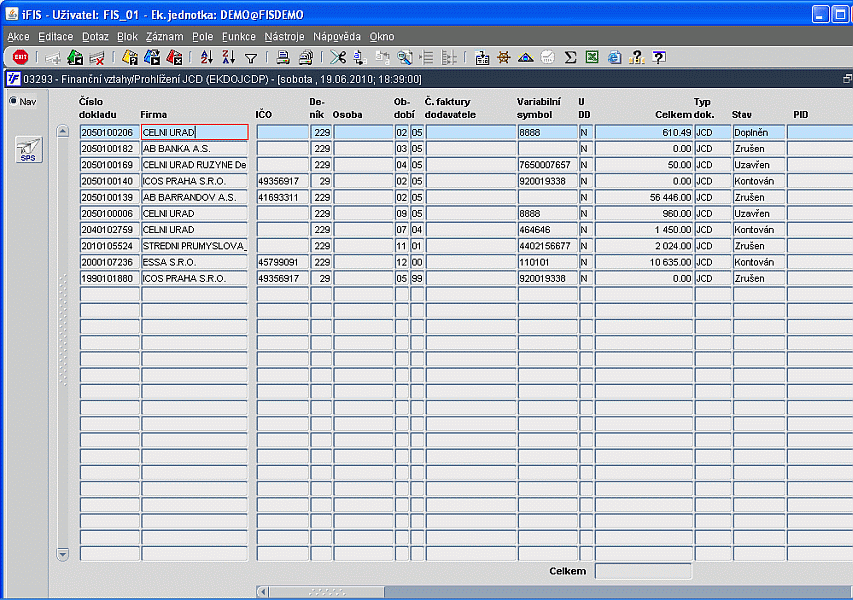Viewport: 853px width, 600px height.
Task: Click the yellow question mark help icon
Action: tap(636, 57)
